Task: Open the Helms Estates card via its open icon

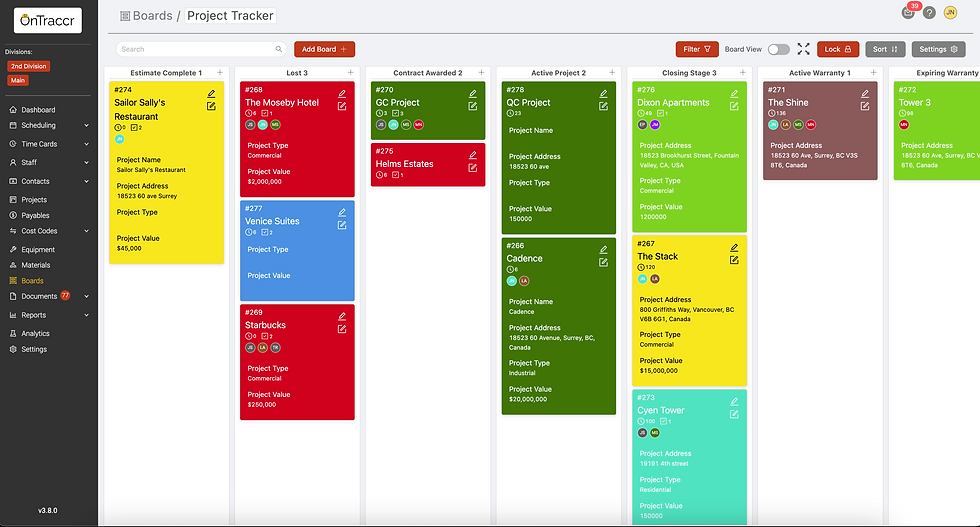Action: click(x=472, y=168)
